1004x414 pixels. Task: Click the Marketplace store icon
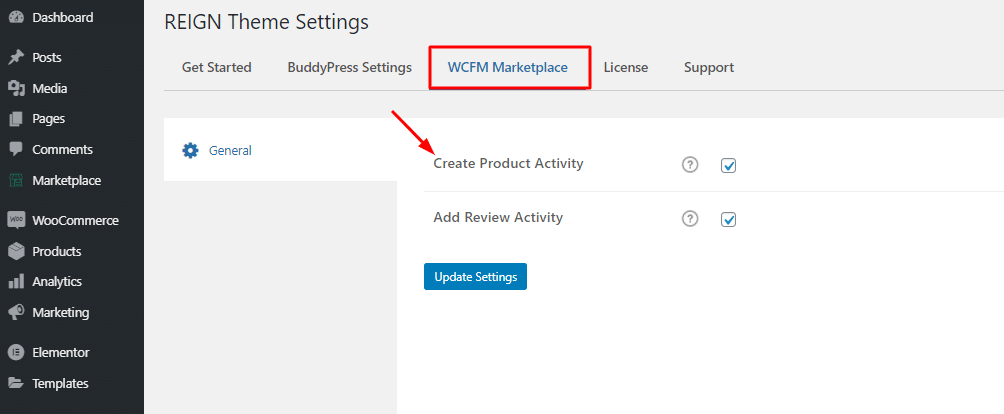click(16, 180)
